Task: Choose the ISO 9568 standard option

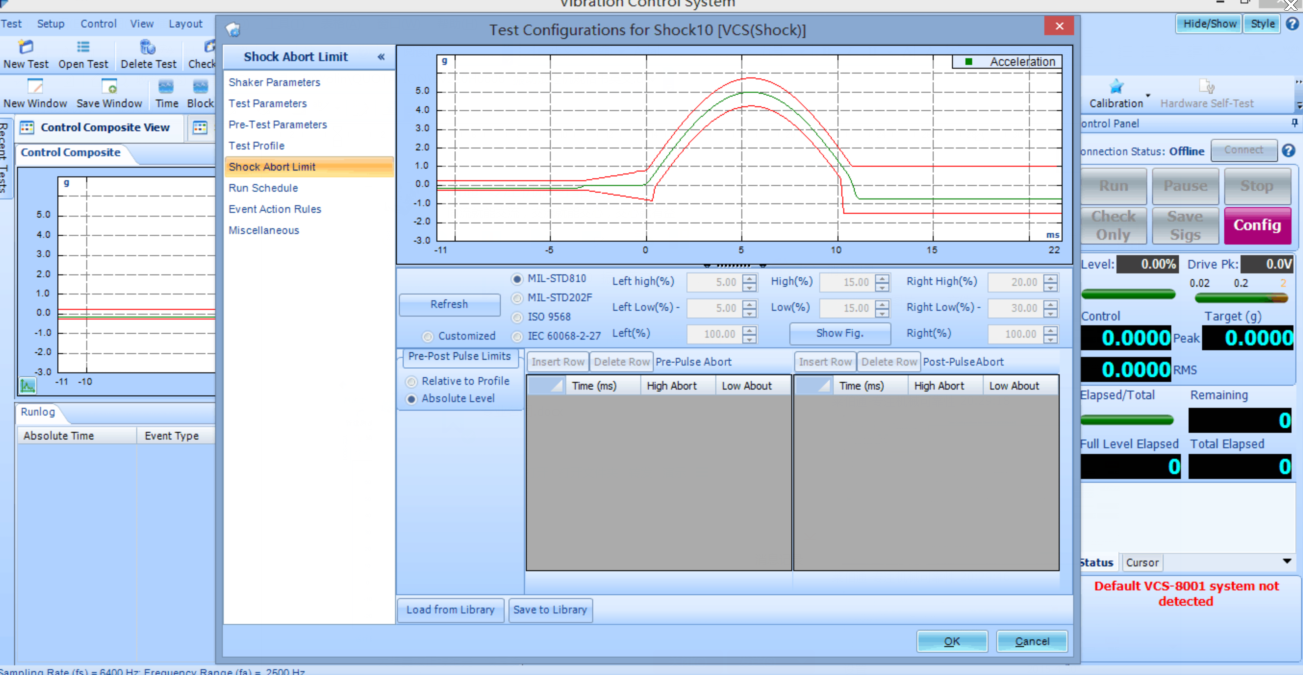Action: (517, 317)
